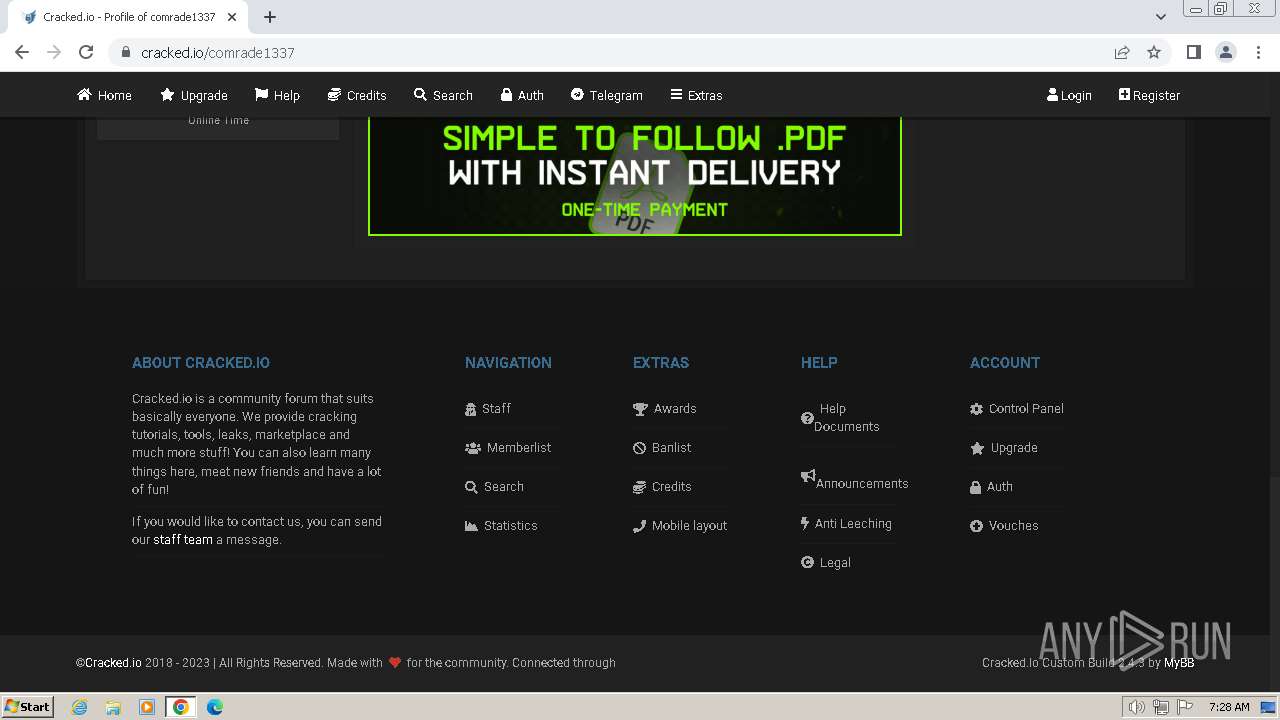Click the staff team link
1280x720 pixels.
[183, 540]
